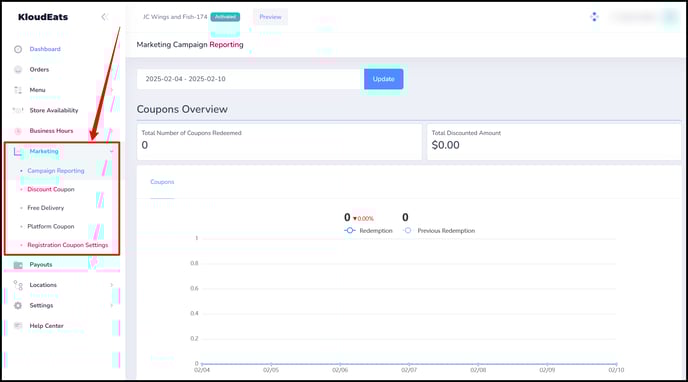Click the Orders icon in sidebar
Viewport: 688px width, 382px height.
coord(18,70)
